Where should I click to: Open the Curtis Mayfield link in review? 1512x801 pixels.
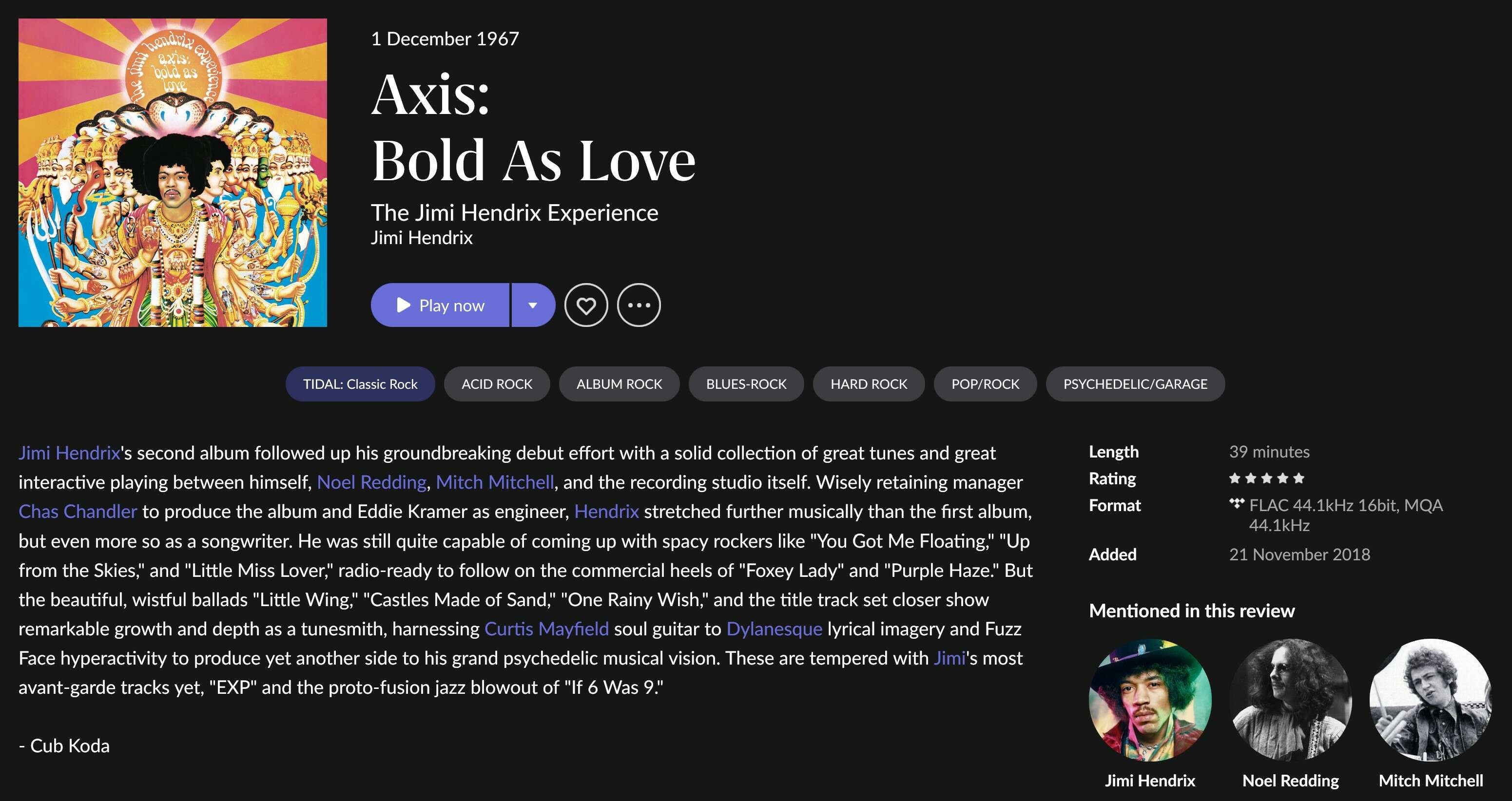pos(546,629)
